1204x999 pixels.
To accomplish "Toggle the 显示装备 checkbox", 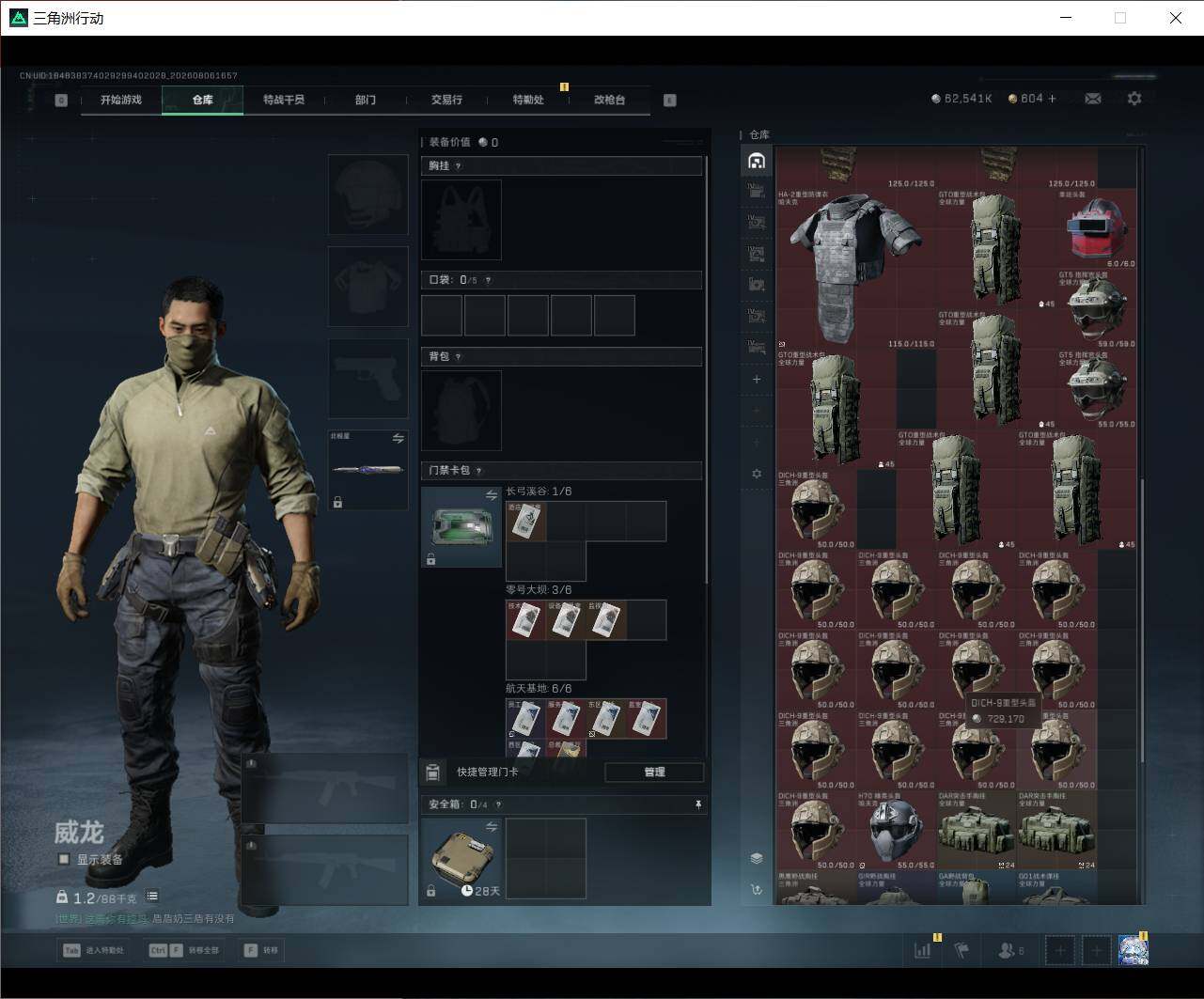I will 64,859.
